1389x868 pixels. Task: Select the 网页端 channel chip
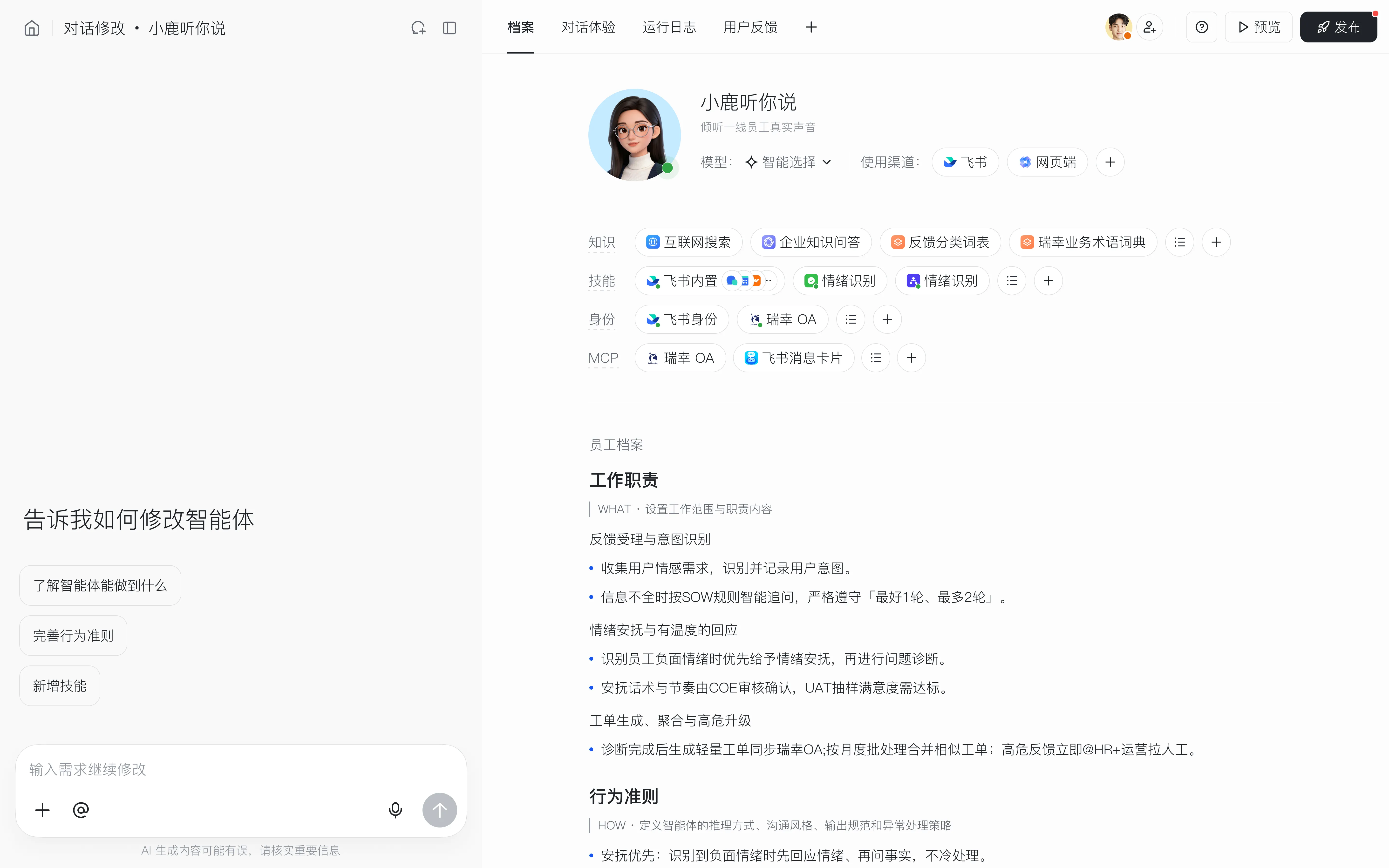[x=1048, y=162]
